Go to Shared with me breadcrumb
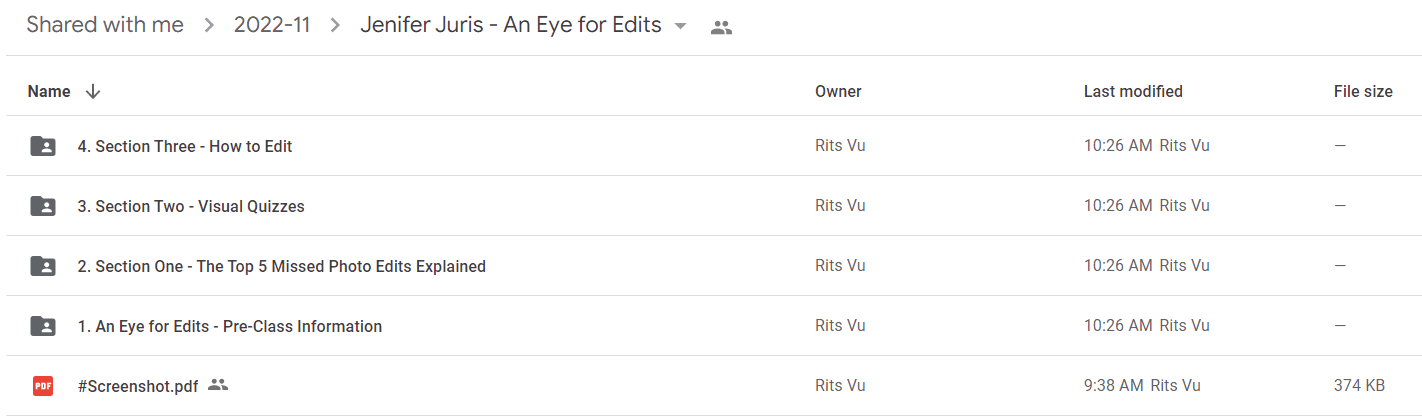The height and width of the screenshot is (418, 1422). pyautogui.click(x=105, y=26)
